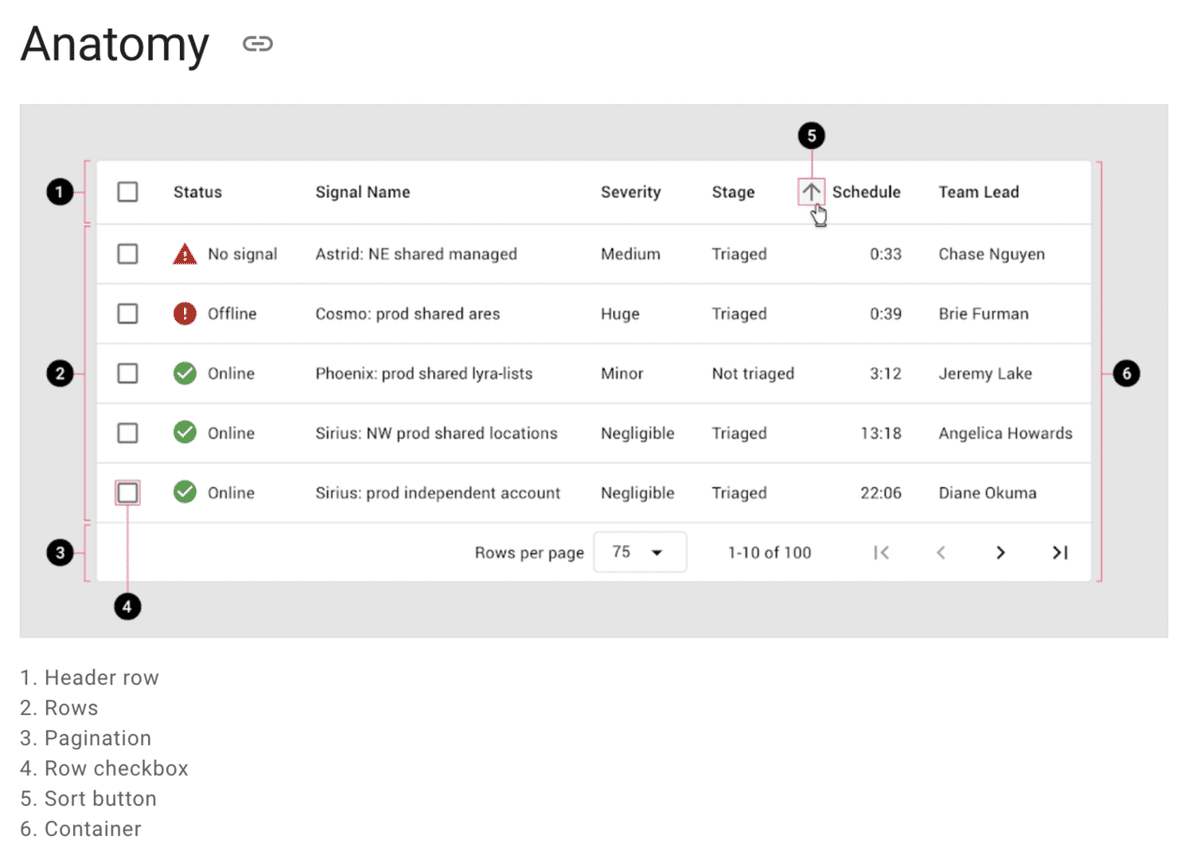The width and height of the screenshot is (1200, 863).
Task: Select the Cosmo: prod shared ares cell
Action: (x=407, y=314)
